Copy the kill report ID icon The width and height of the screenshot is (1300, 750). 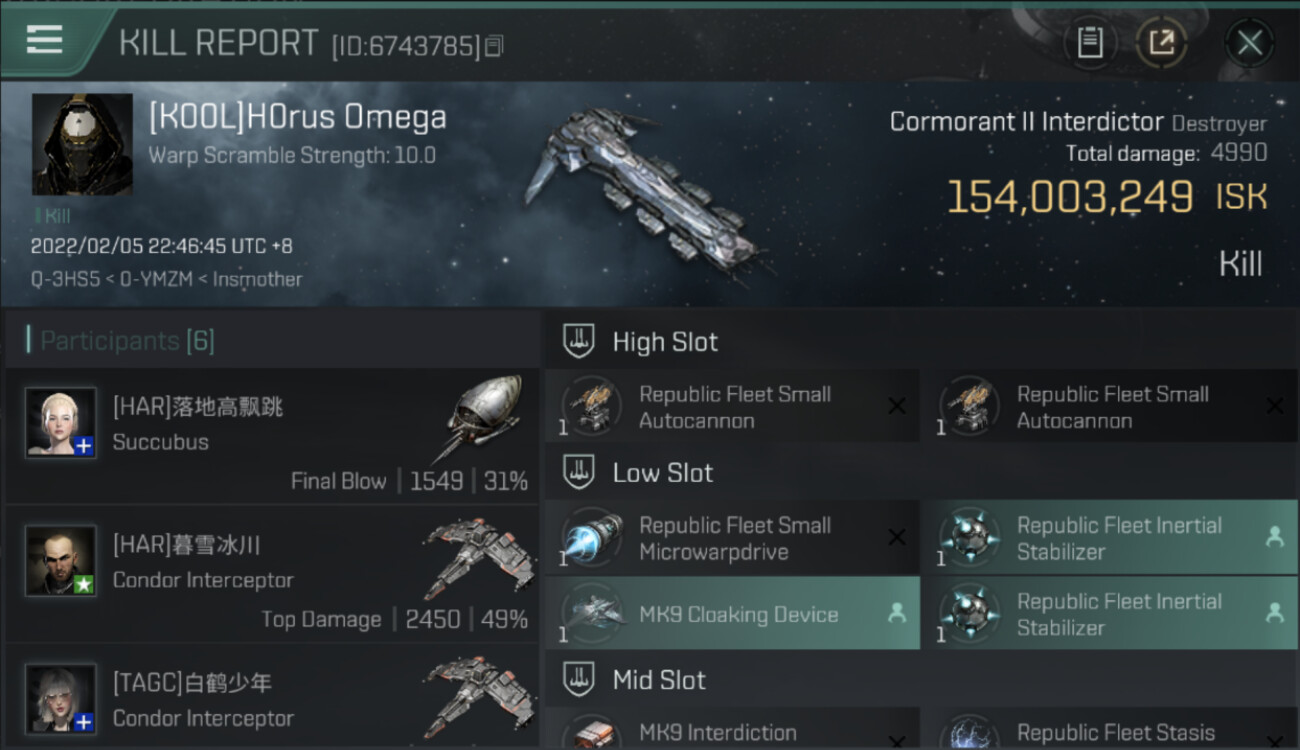click(494, 46)
